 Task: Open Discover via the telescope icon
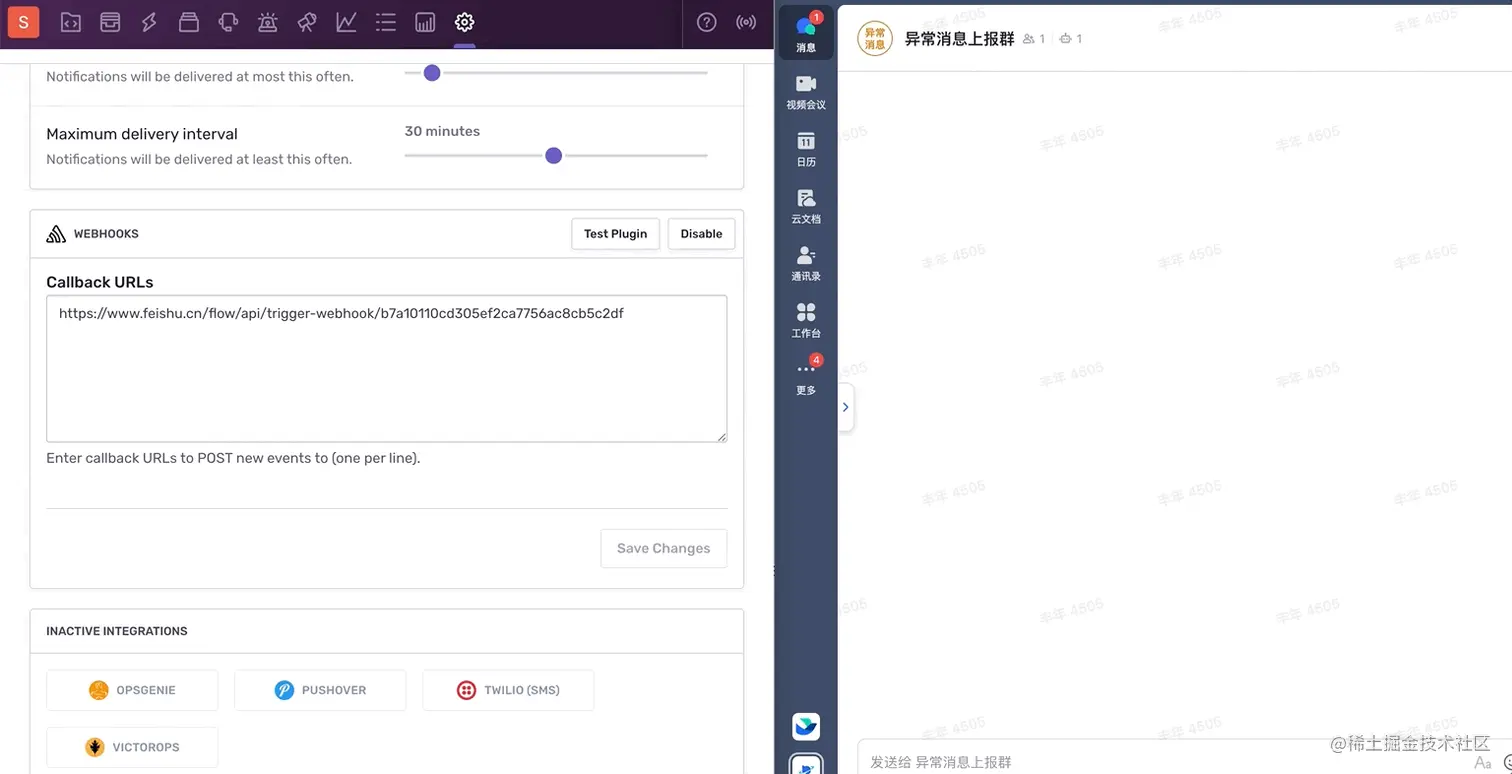[x=307, y=22]
